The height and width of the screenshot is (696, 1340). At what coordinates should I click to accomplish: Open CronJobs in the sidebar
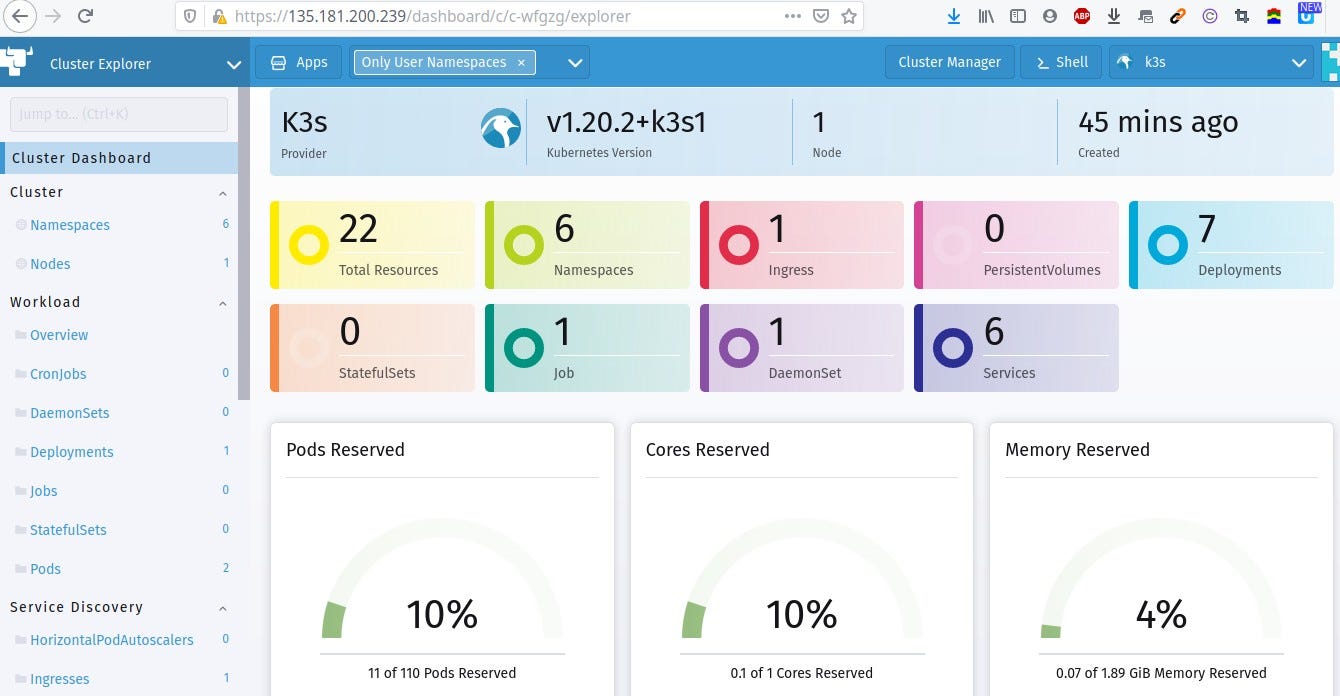(58, 374)
